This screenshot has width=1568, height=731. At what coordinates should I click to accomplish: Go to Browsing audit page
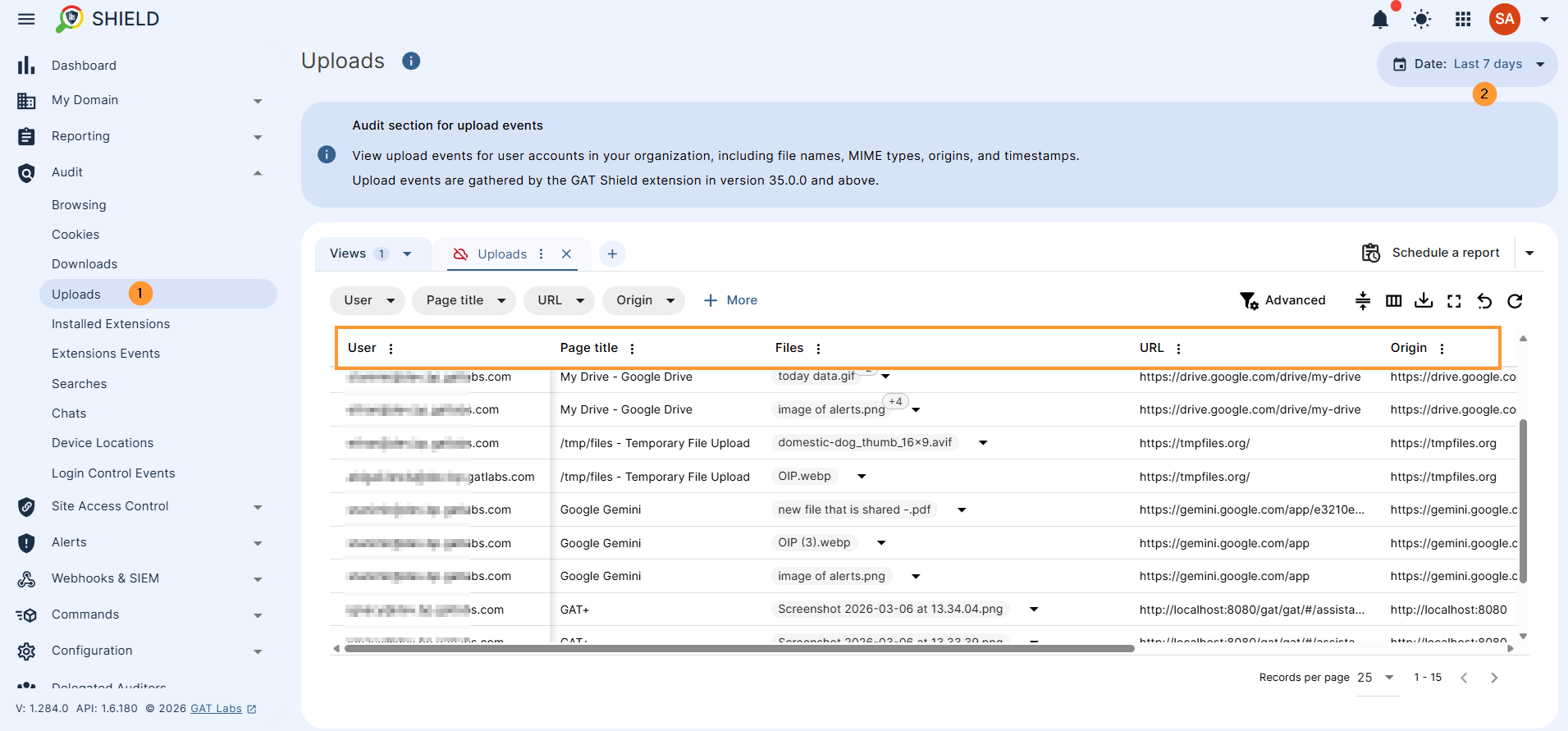click(x=79, y=205)
